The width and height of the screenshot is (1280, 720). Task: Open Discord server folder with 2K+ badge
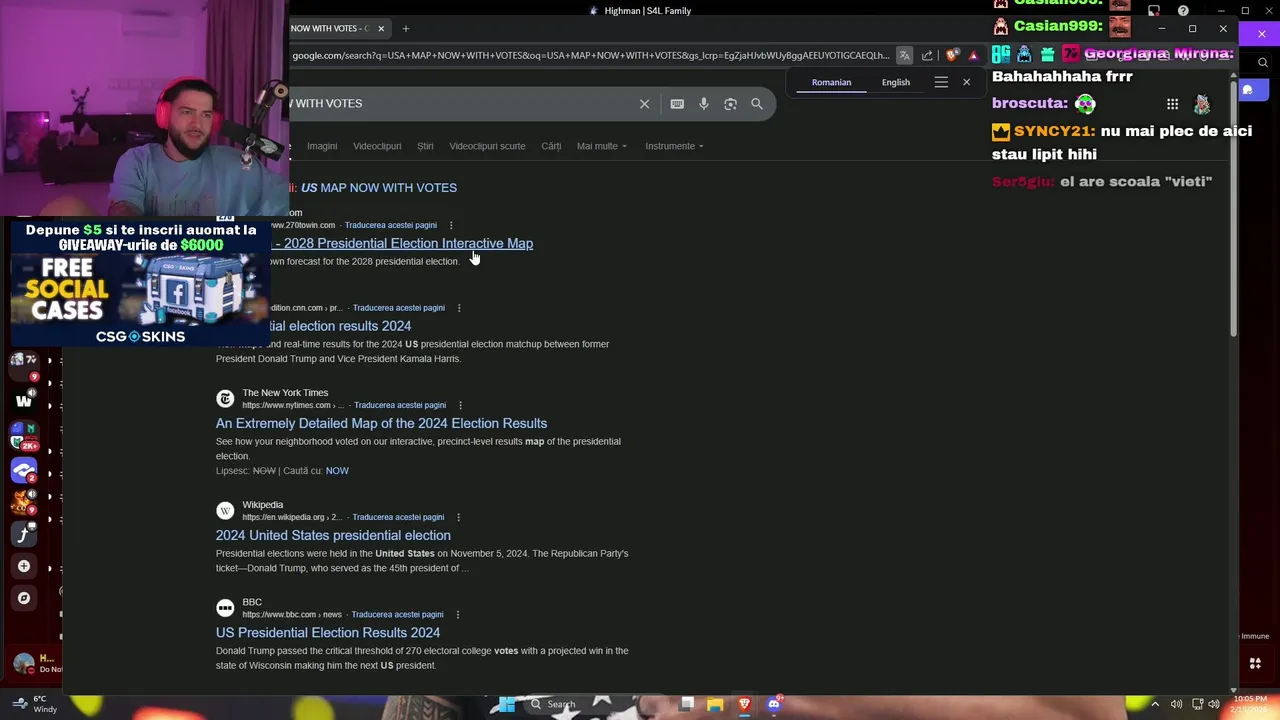coord(24,435)
